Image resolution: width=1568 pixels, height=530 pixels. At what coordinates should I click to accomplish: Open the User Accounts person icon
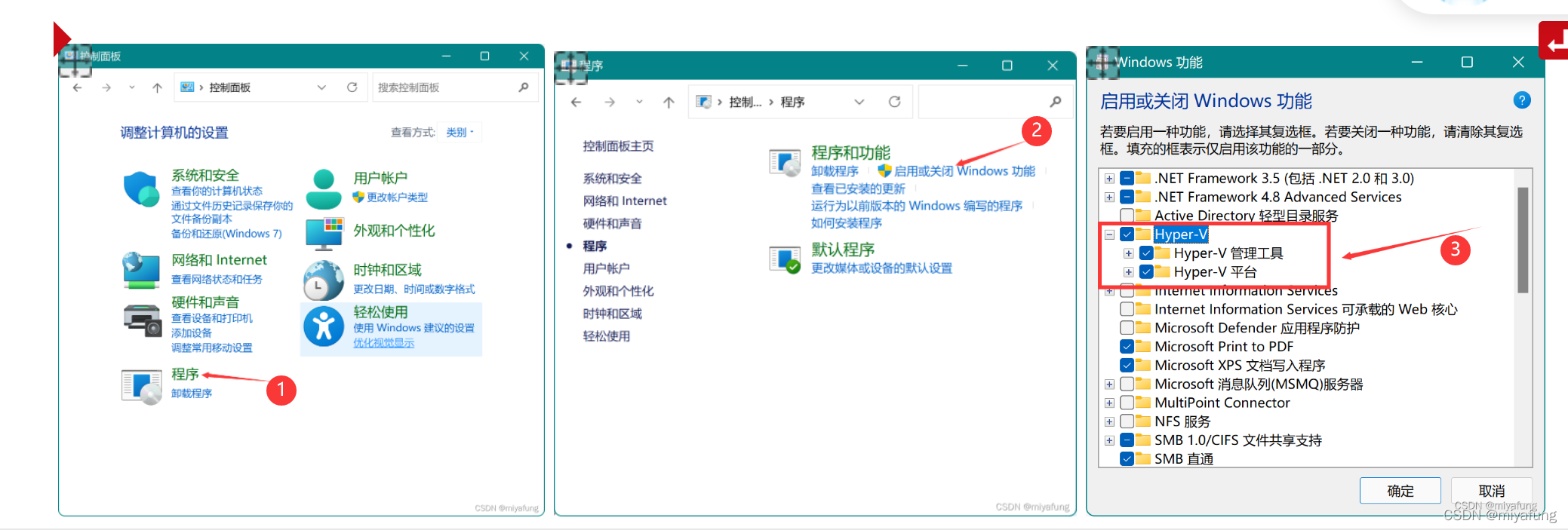pyautogui.click(x=324, y=189)
